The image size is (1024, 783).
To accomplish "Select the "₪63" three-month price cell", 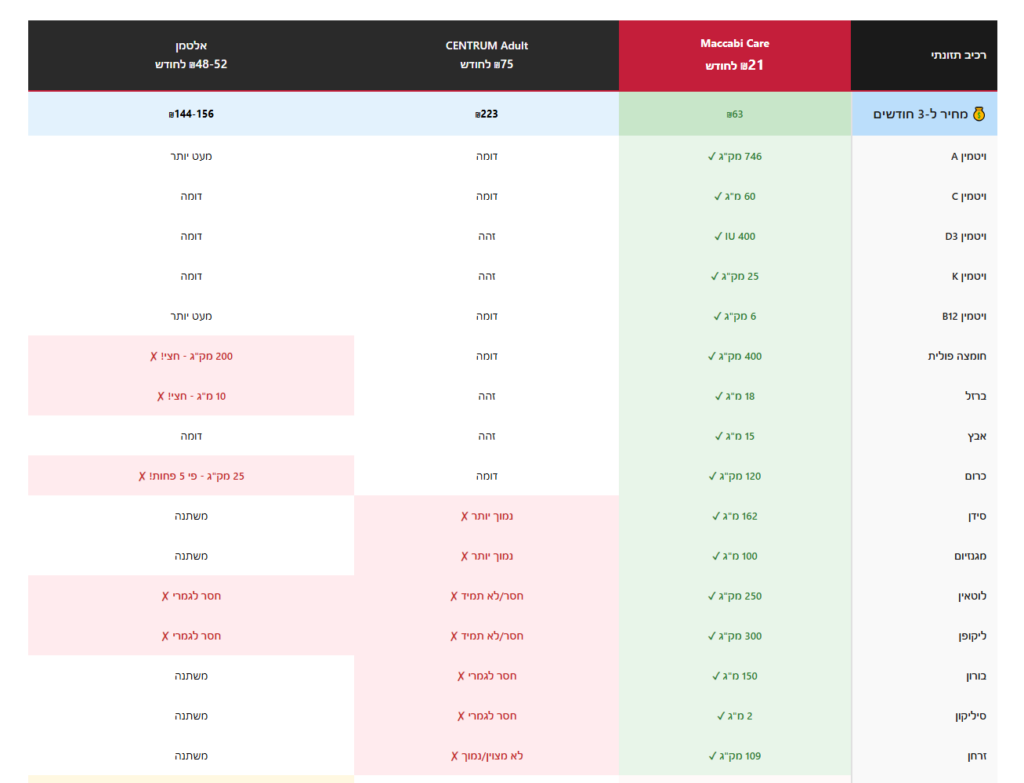I will pyautogui.click(x=735, y=114).
